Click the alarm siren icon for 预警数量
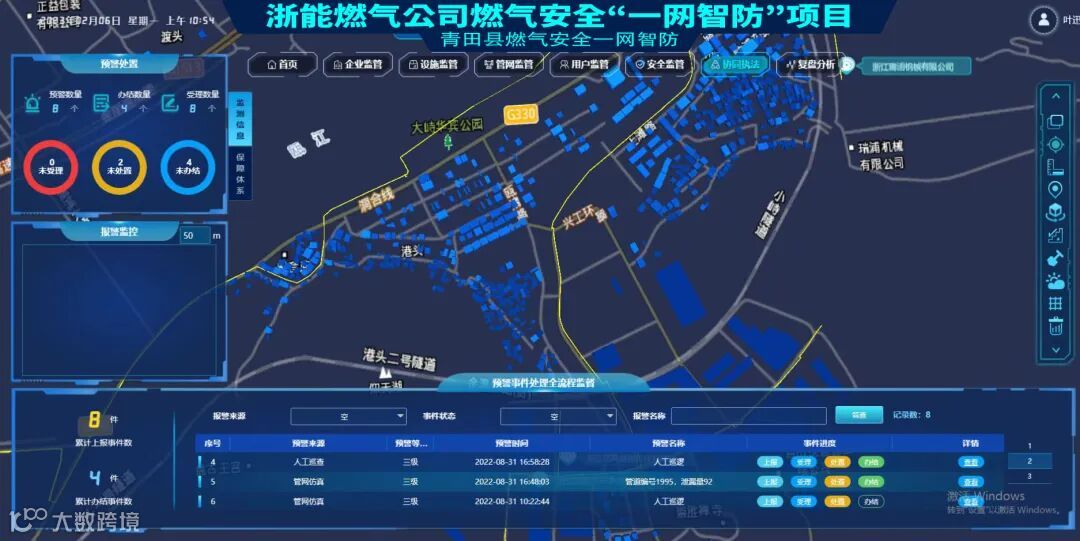 tap(32, 103)
